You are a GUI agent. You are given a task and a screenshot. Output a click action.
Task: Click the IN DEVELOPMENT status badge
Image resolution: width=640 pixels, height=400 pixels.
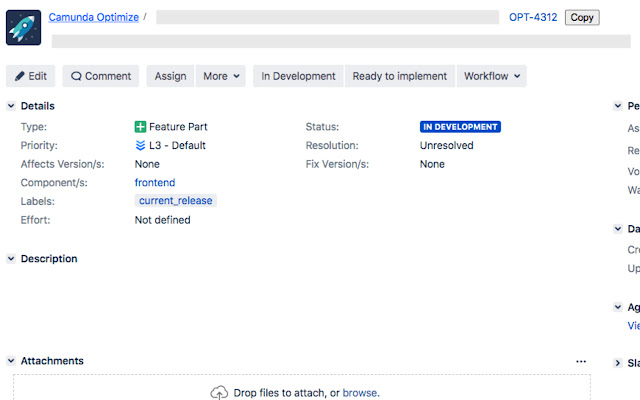pos(460,127)
